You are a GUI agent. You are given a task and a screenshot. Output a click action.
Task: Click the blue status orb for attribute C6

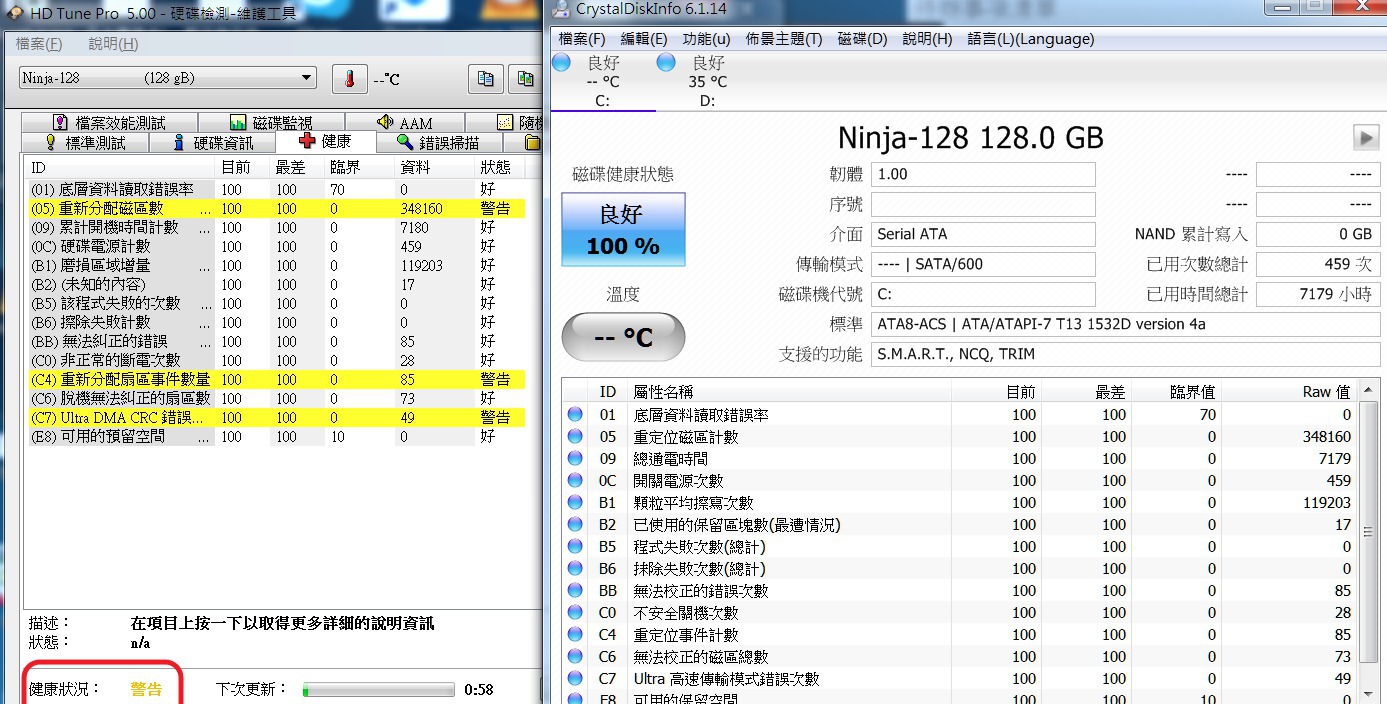click(x=575, y=656)
